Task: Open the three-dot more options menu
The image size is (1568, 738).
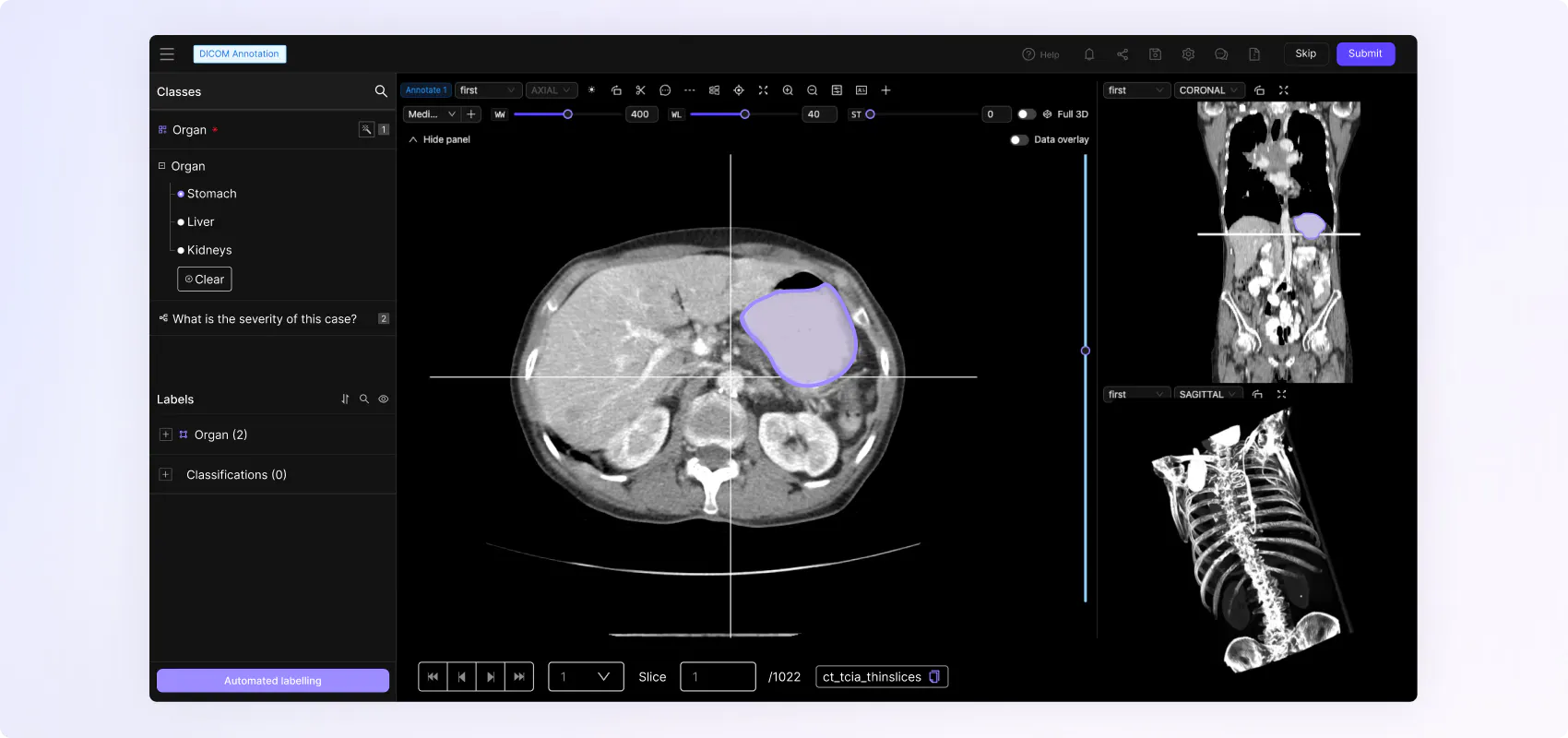Action: (x=690, y=90)
